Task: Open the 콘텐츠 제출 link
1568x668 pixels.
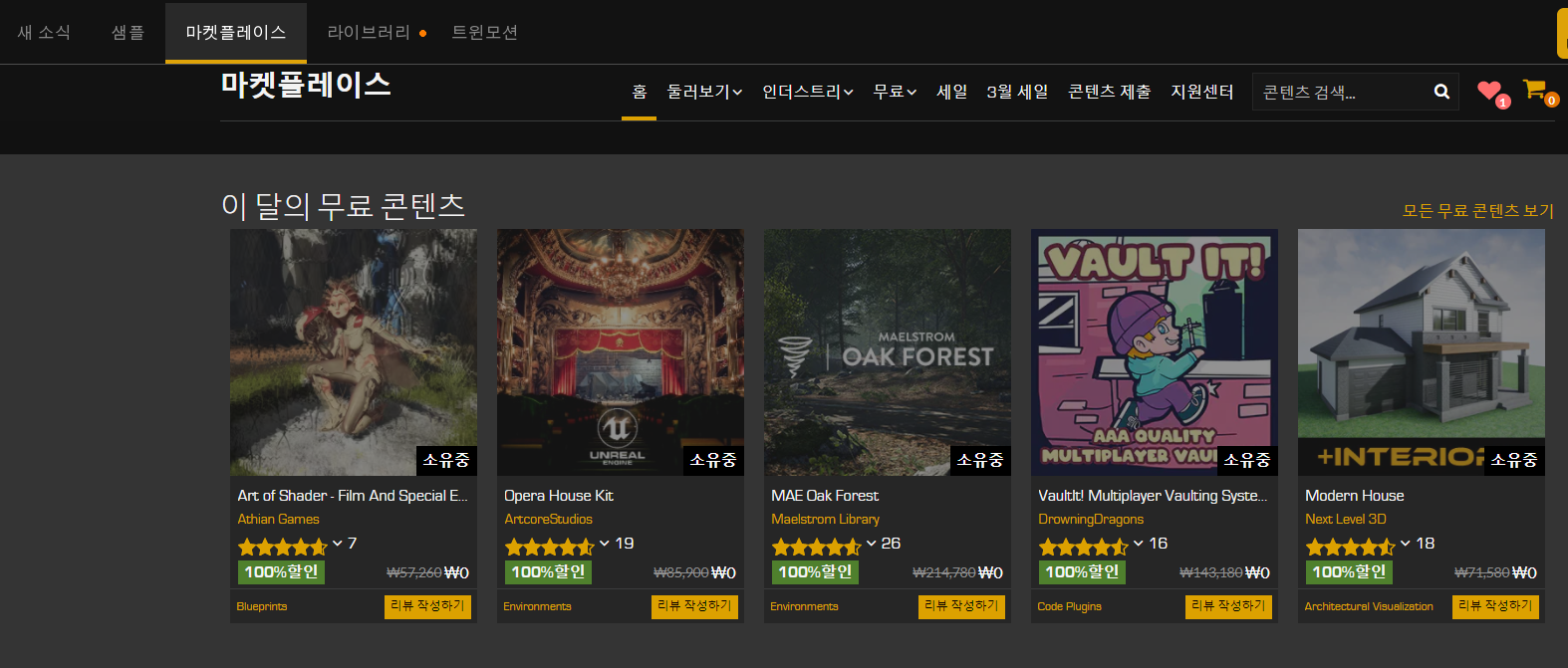Action: pyautogui.click(x=1110, y=92)
